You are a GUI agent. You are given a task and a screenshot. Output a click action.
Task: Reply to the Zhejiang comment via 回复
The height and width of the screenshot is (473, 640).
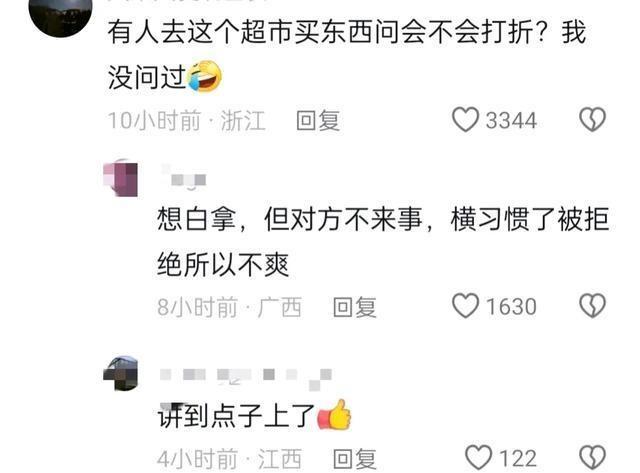318,120
